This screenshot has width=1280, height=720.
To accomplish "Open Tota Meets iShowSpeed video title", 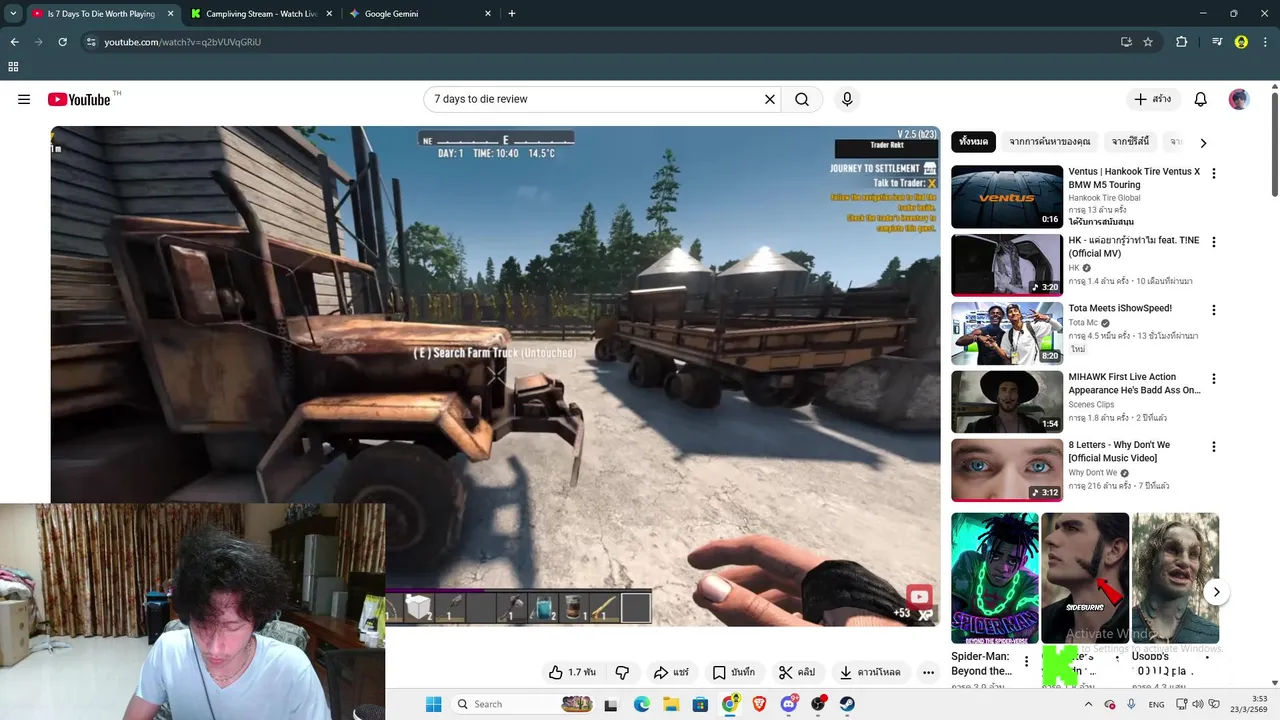I will click(x=1120, y=308).
